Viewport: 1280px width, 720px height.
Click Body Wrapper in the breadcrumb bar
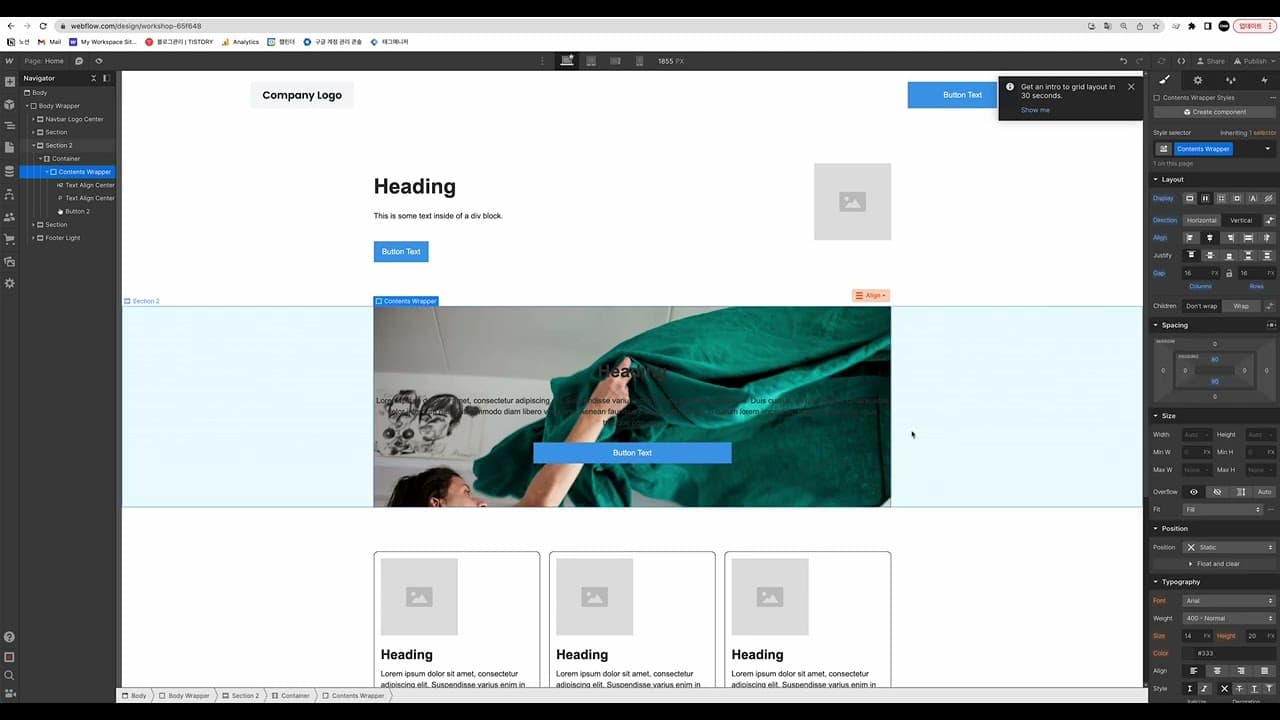point(188,695)
